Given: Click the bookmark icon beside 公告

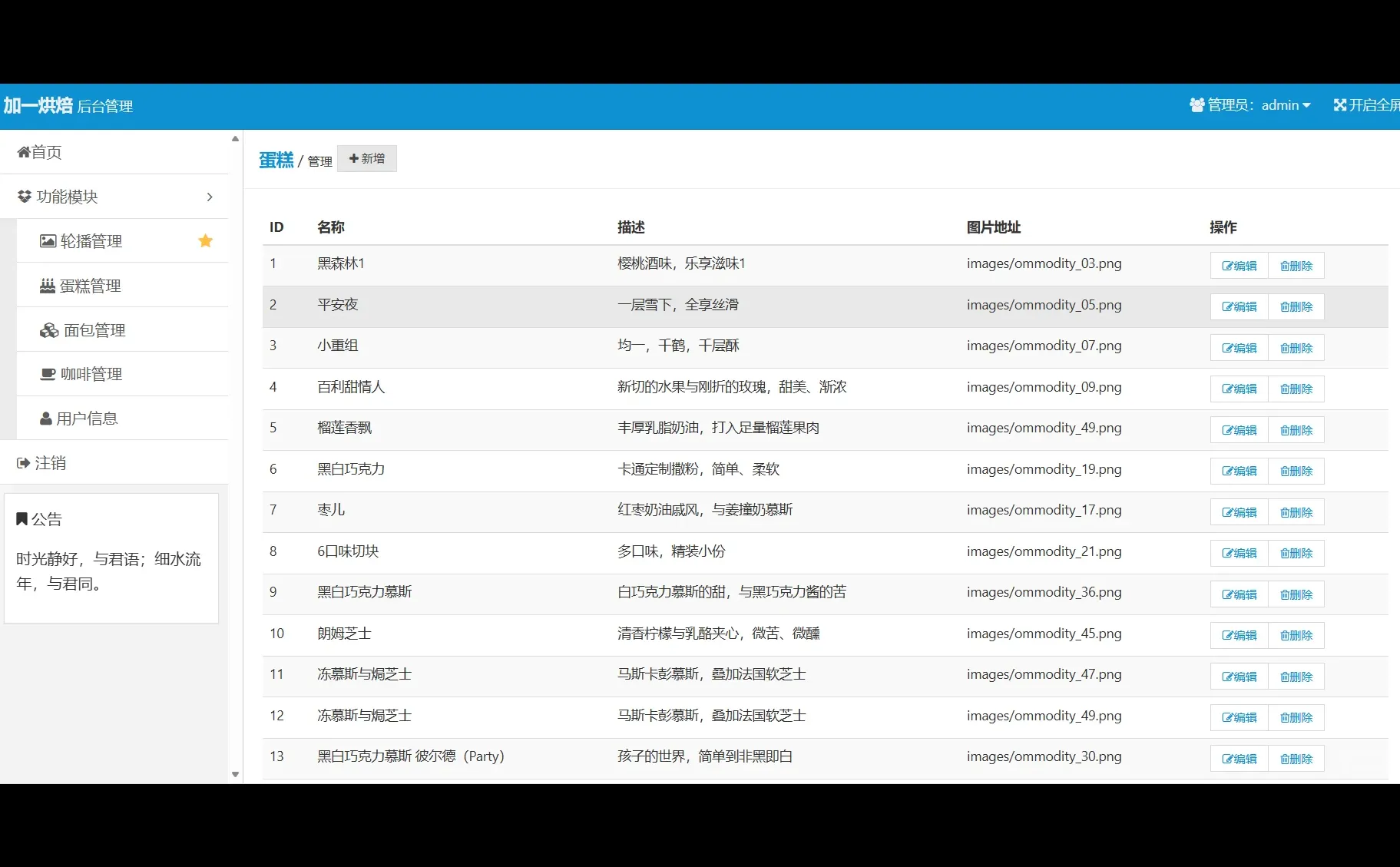Looking at the screenshot, I should pos(22,518).
